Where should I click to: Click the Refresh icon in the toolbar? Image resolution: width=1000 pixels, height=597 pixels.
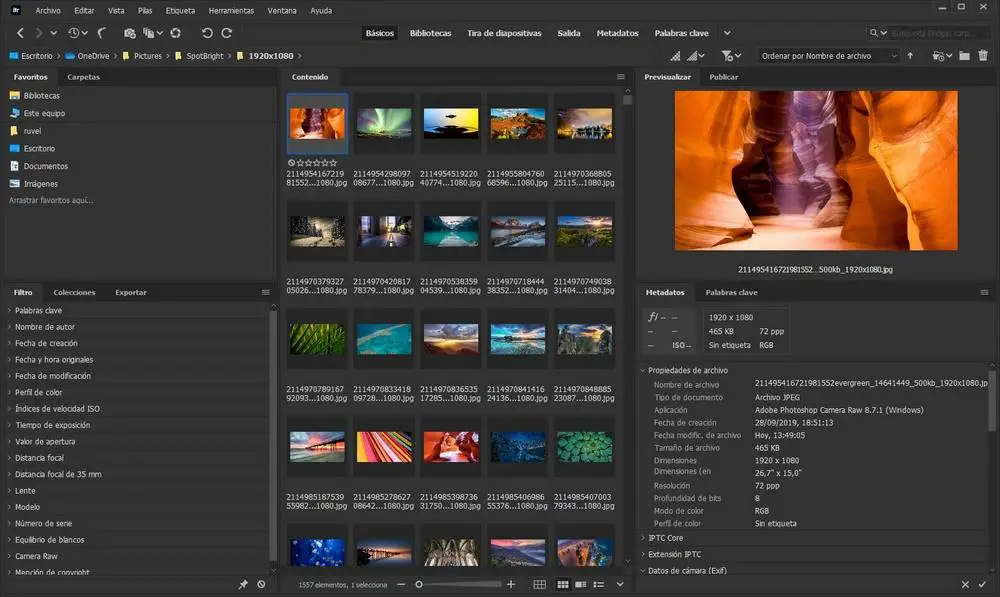tap(176, 32)
